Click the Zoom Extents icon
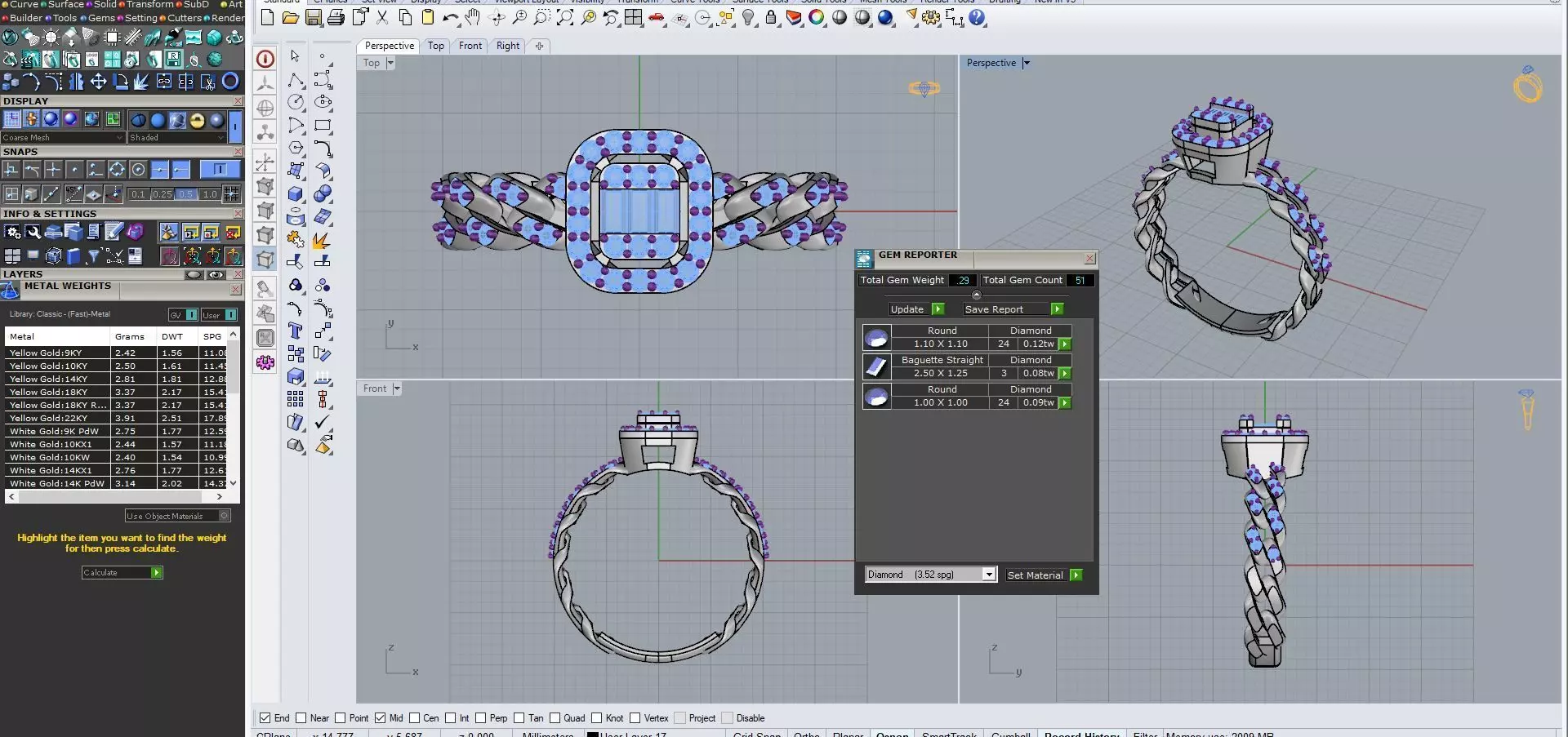 [565, 17]
